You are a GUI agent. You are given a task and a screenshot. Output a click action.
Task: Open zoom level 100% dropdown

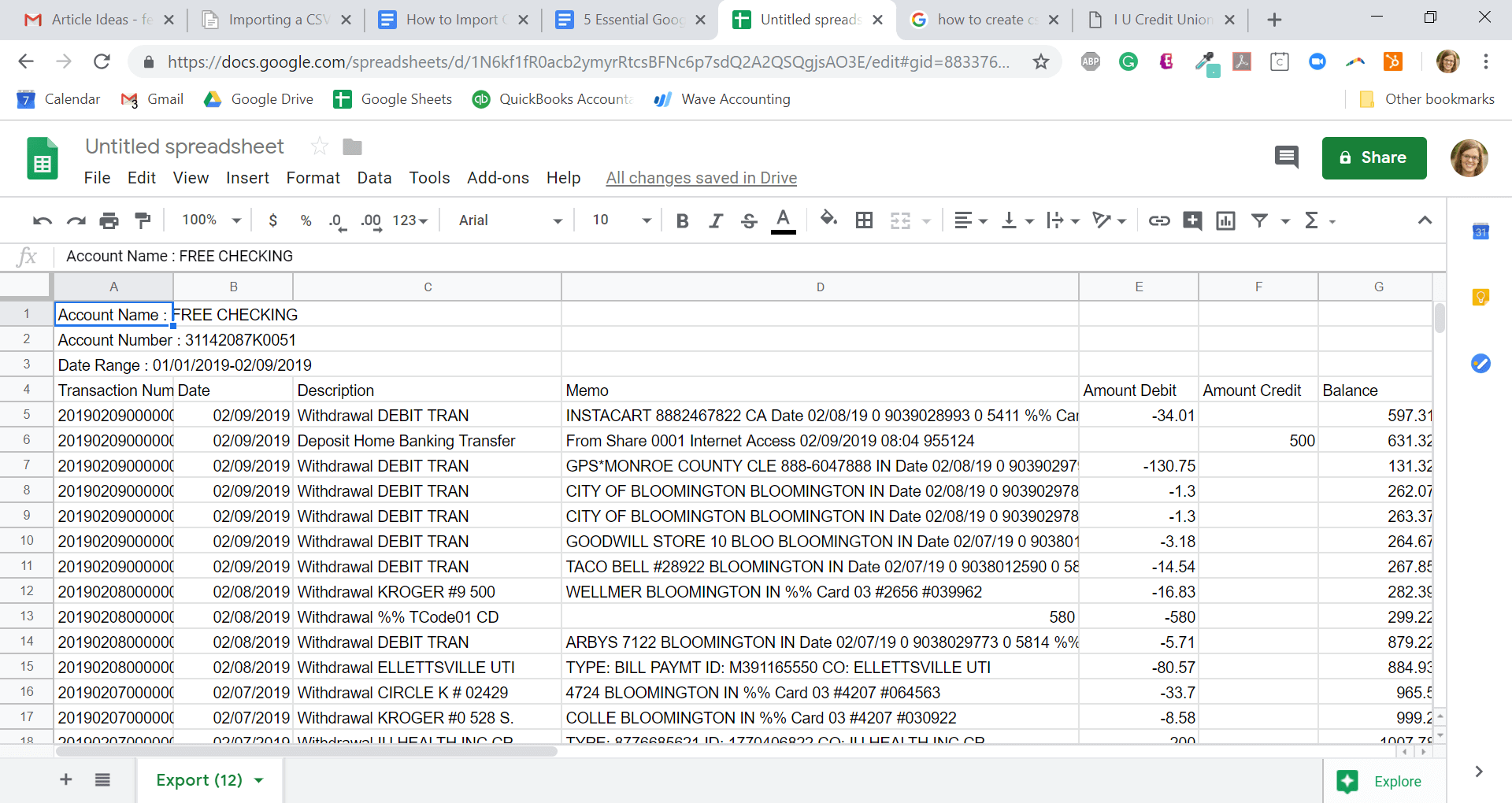point(211,220)
